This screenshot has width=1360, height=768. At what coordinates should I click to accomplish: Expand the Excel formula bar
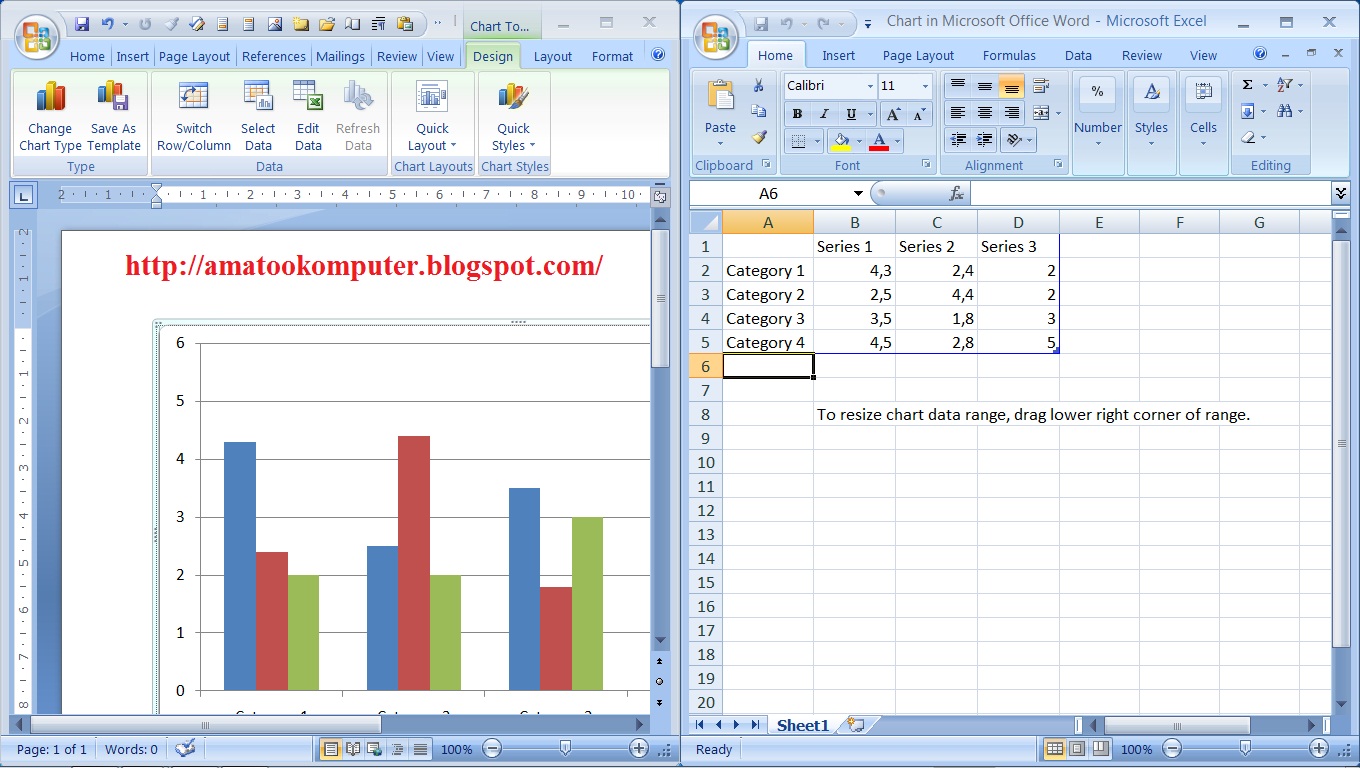coord(1341,193)
